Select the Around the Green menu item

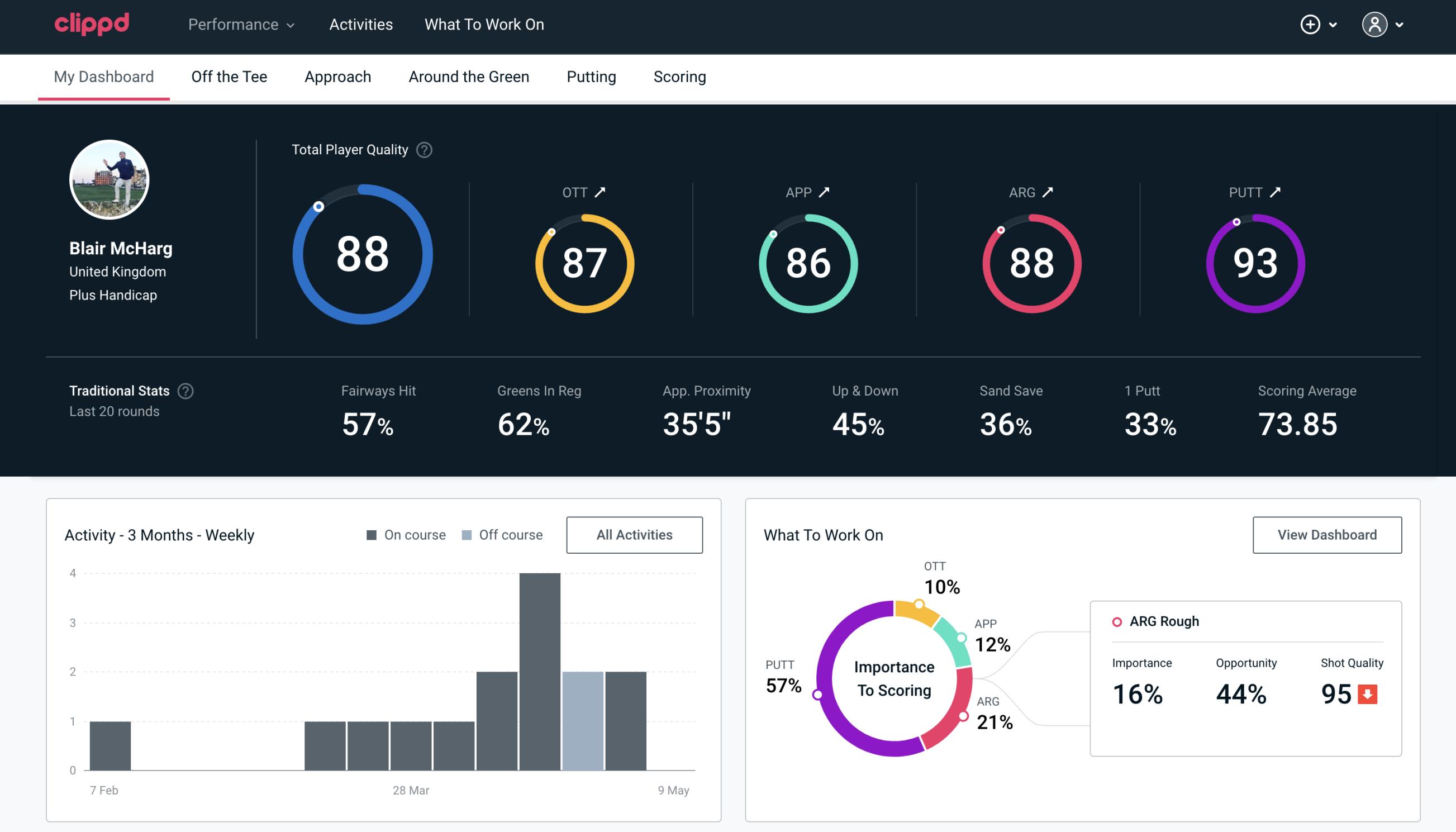click(x=469, y=76)
